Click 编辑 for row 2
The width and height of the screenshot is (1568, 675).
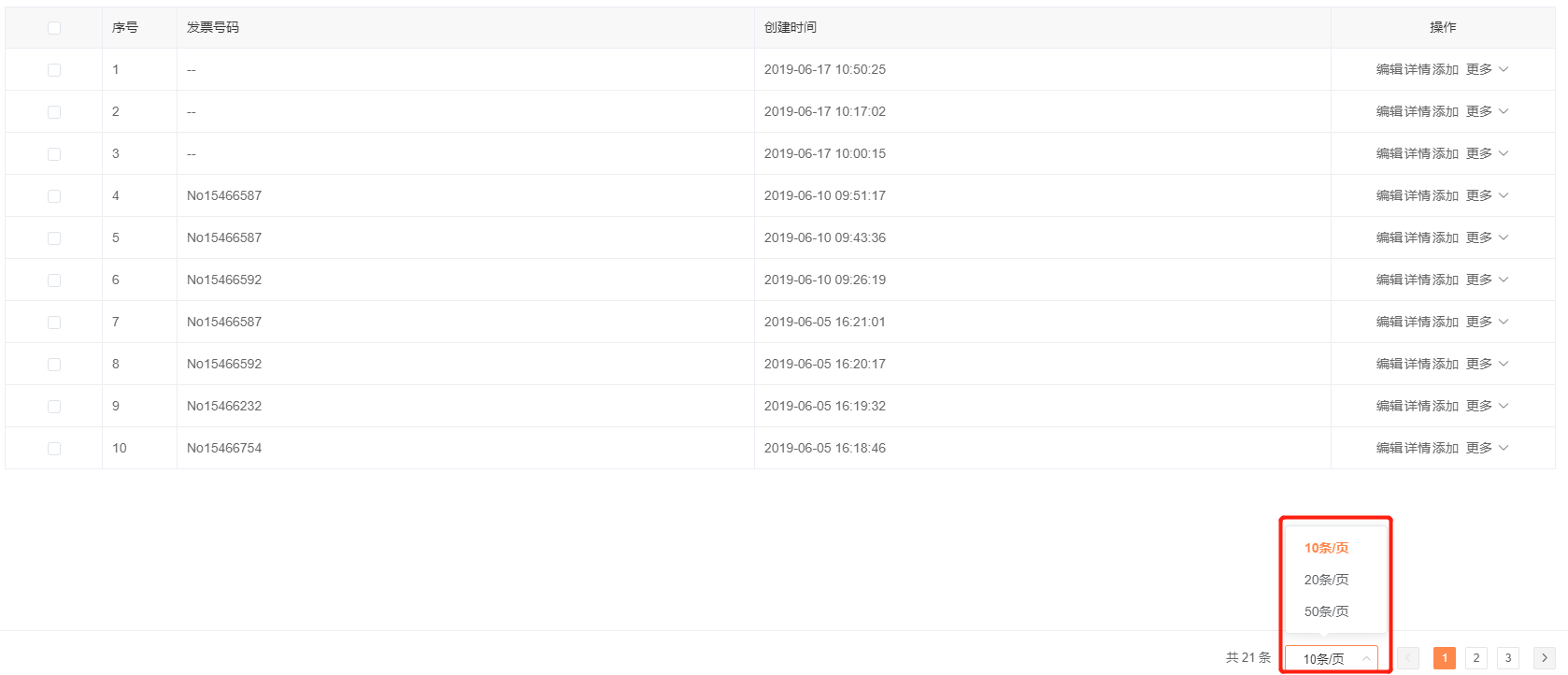click(1389, 111)
